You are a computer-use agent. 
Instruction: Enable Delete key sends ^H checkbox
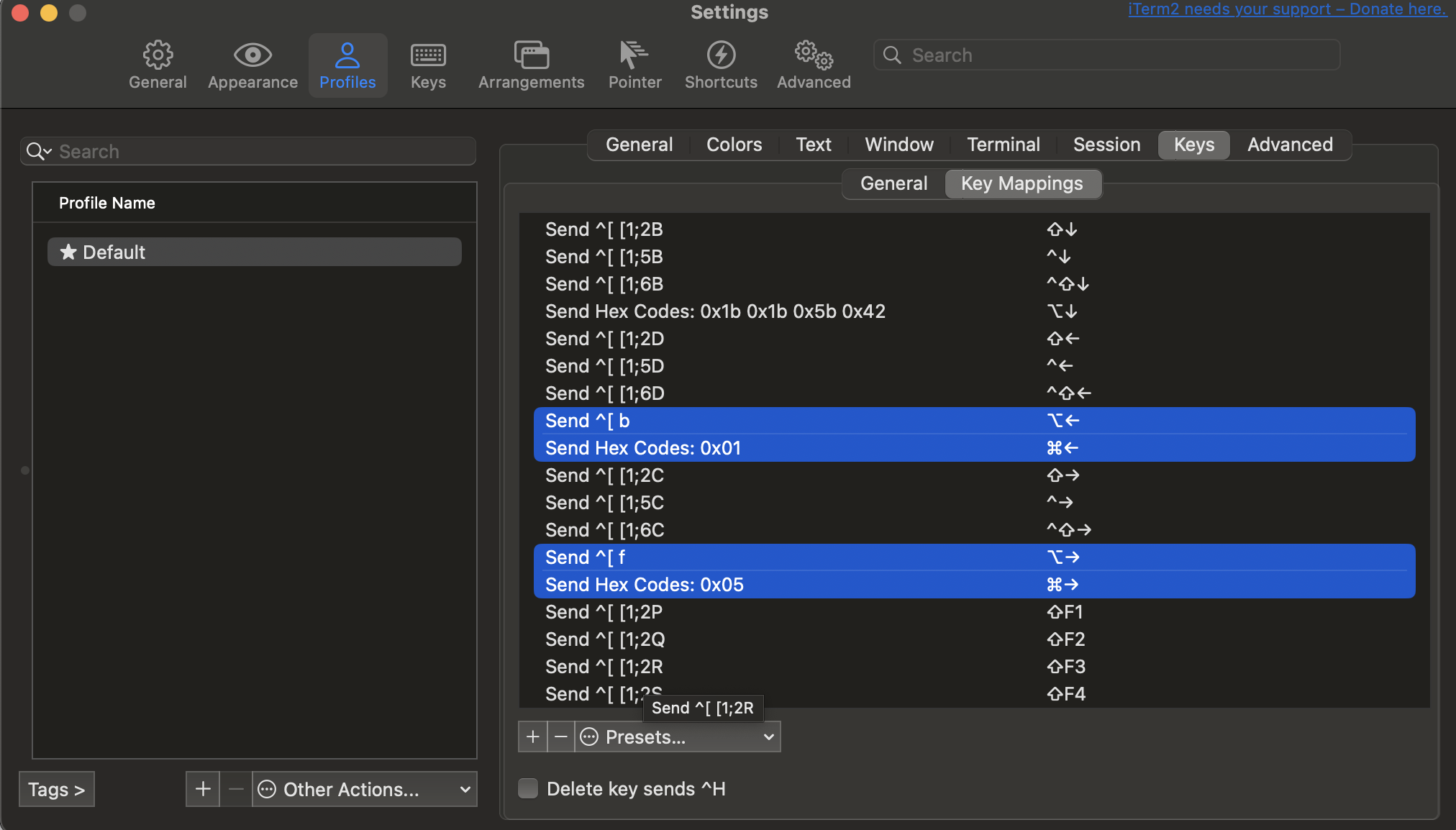[x=527, y=789]
